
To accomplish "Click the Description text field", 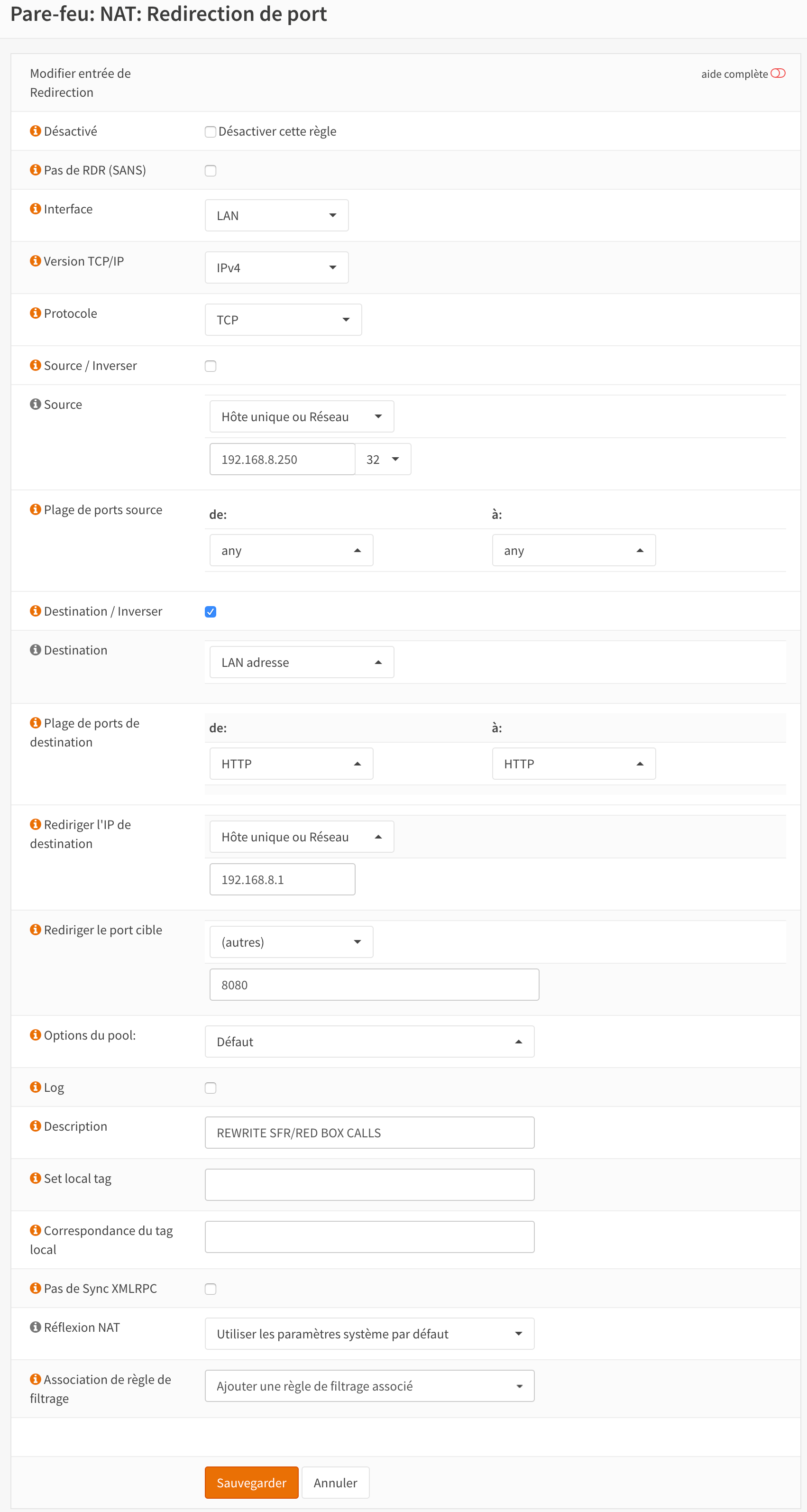I will coord(369,1133).
